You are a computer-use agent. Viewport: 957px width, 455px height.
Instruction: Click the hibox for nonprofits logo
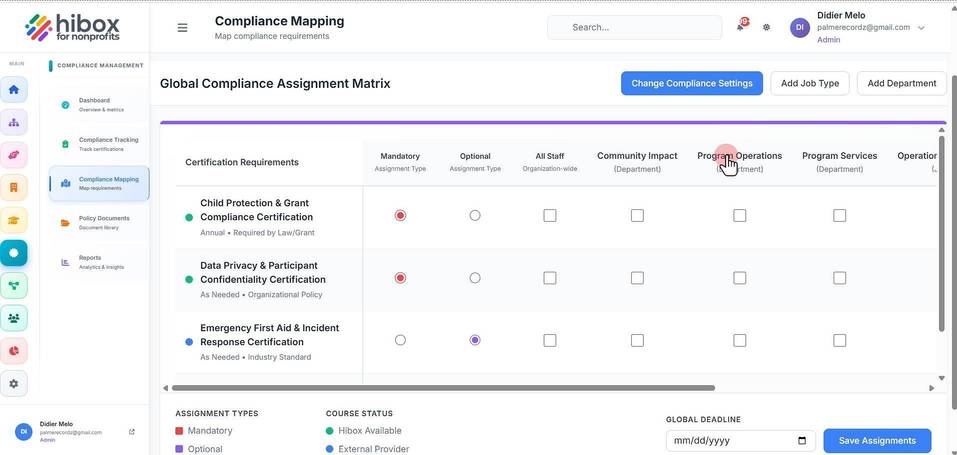[x=73, y=27]
